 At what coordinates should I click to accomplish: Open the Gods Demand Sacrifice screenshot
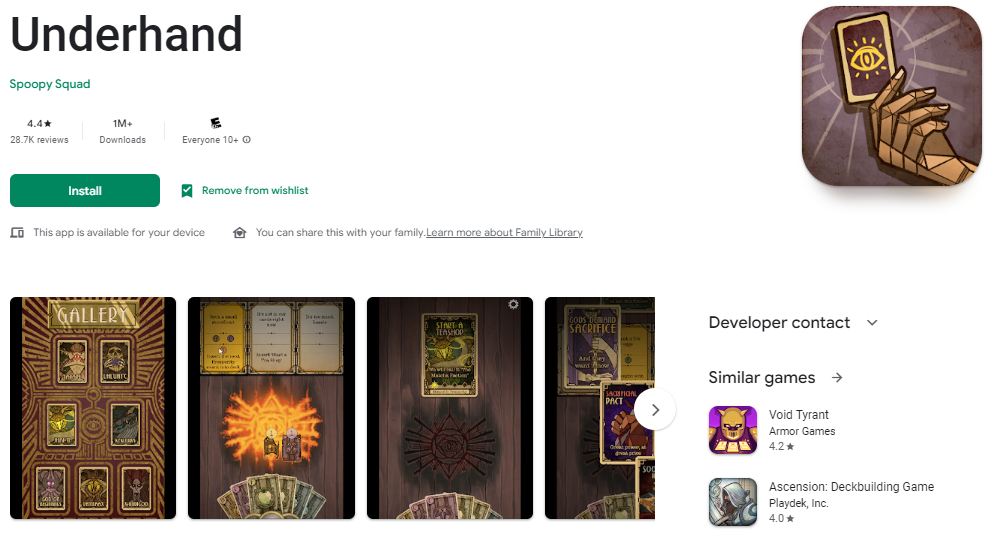(600, 408)
